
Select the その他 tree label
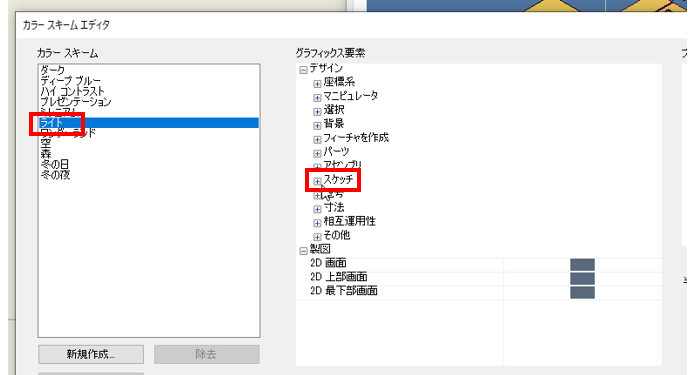pyautogui.click(x=337, y=235)
